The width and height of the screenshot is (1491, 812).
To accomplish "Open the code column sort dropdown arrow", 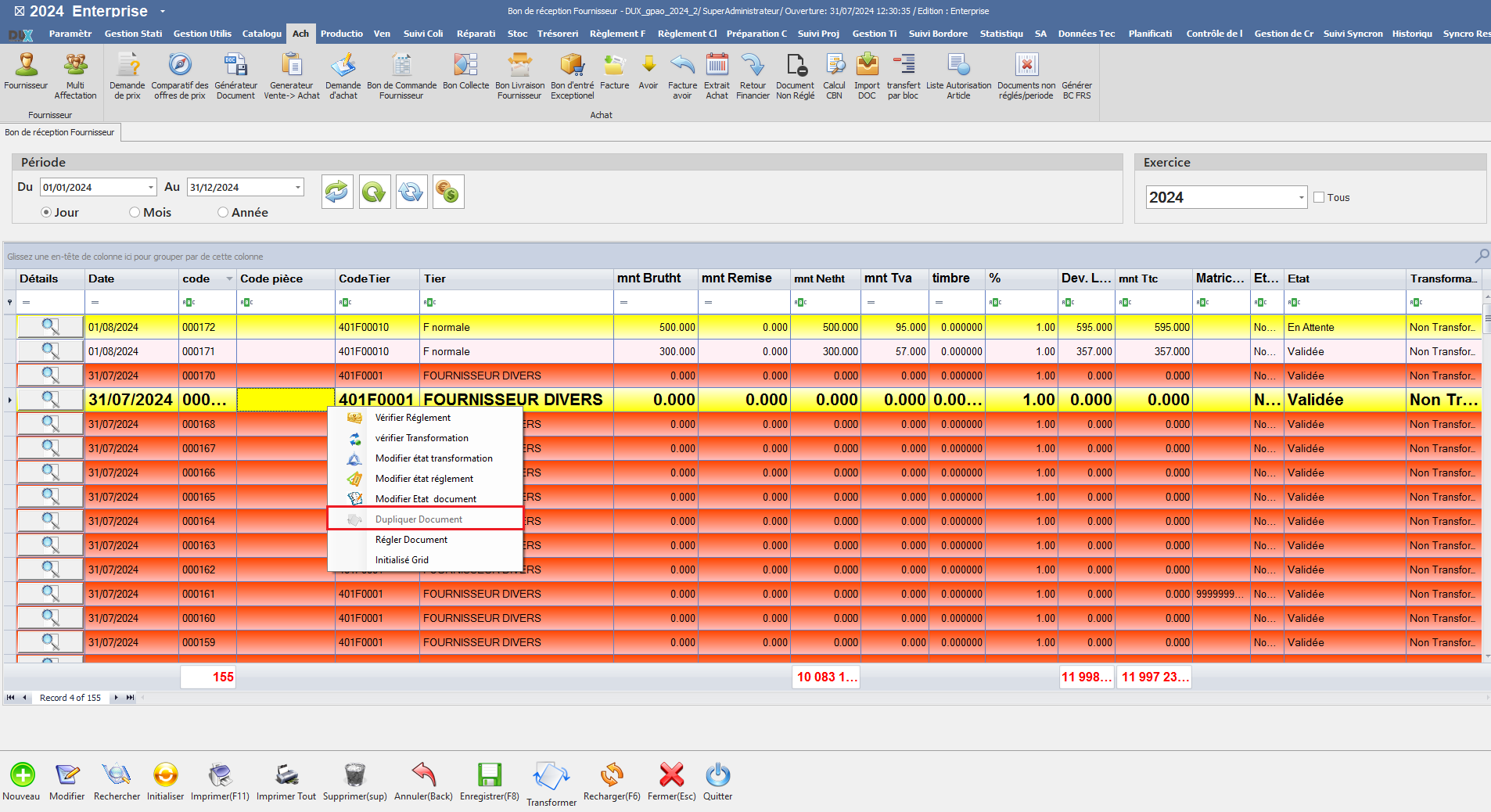I will pos(229,278).
